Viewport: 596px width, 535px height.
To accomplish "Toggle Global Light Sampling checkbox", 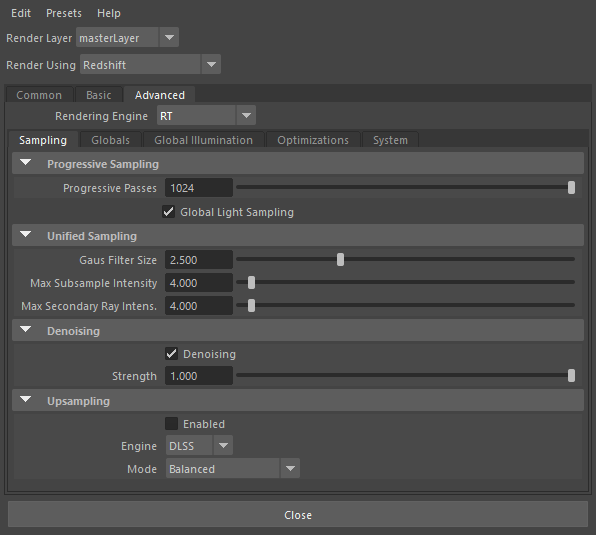I will click(168, 212).
